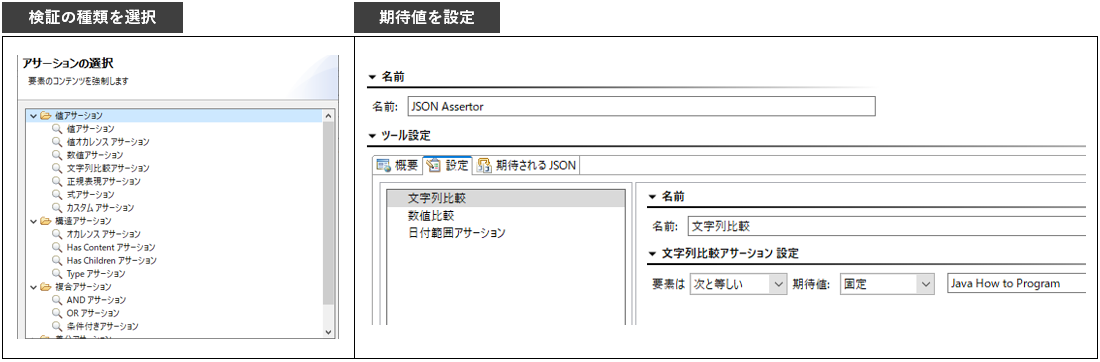Select 文字列比較アサーション in the tree
The height and width of the screenshot is (362, 1100).
[108, 168]
